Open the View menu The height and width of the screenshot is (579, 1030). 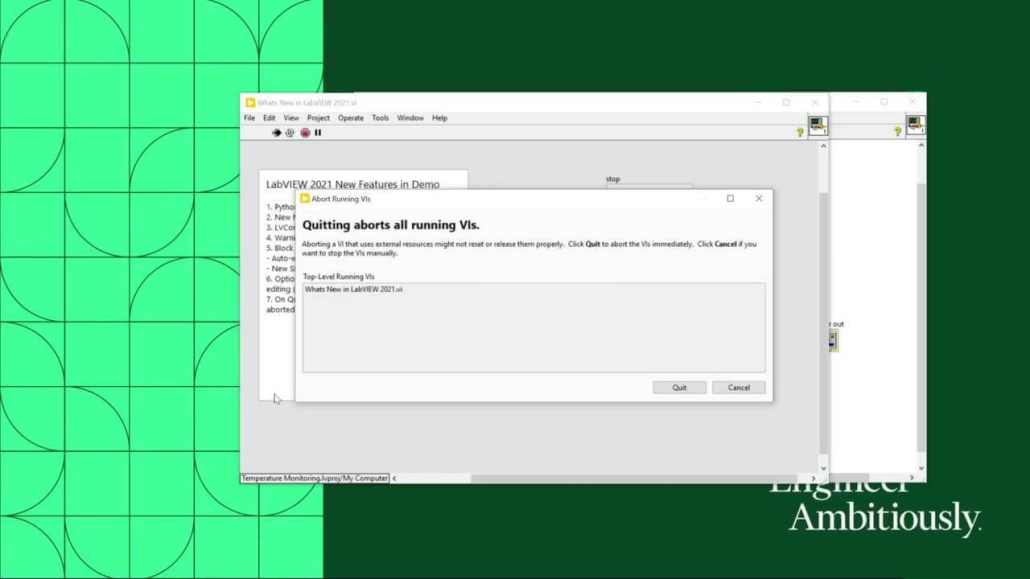coord(291,118)
